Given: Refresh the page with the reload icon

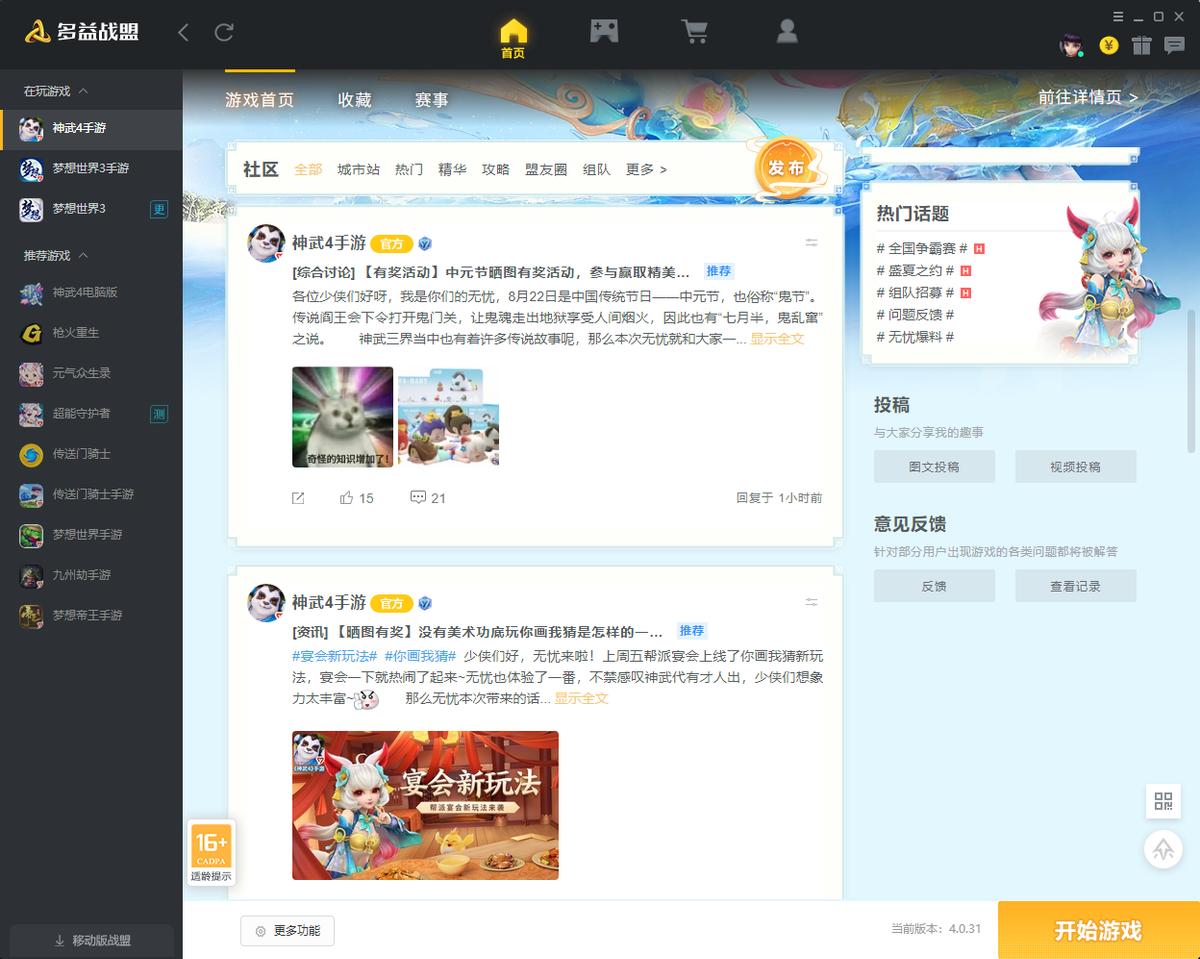Looking at the screenshot, I should click(222, 32).
